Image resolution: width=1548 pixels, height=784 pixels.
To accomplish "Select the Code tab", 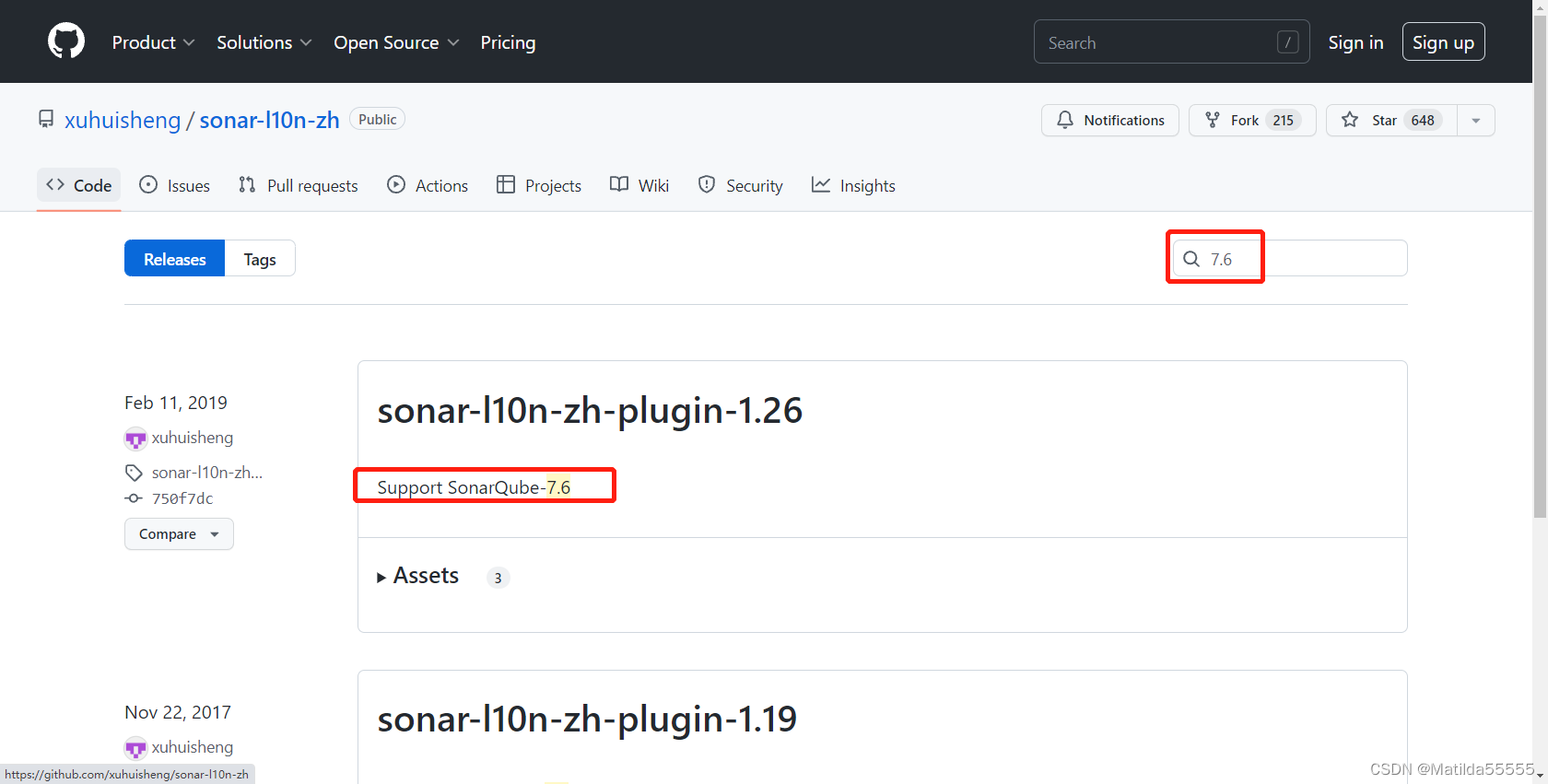I will coord(79,185).
